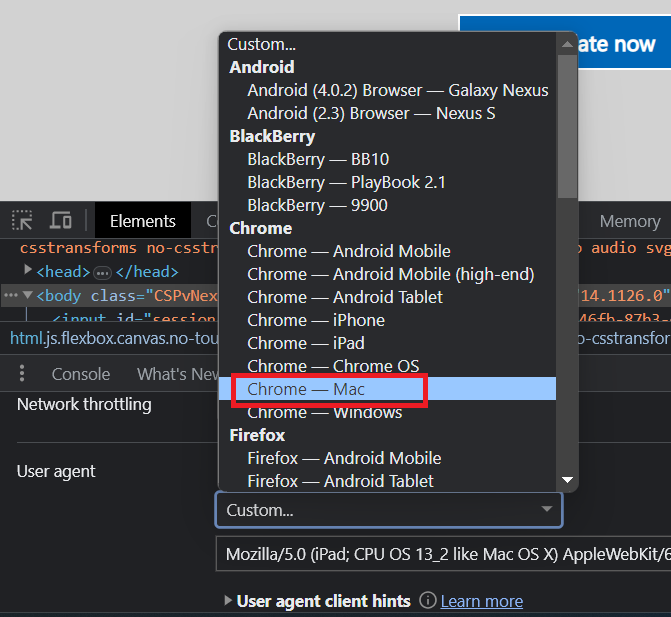Image resolution: width=671 pixels, height=617 pixels.
Task: Click the dropdown list scroll down arrow
Action: [x=567, y=480]
